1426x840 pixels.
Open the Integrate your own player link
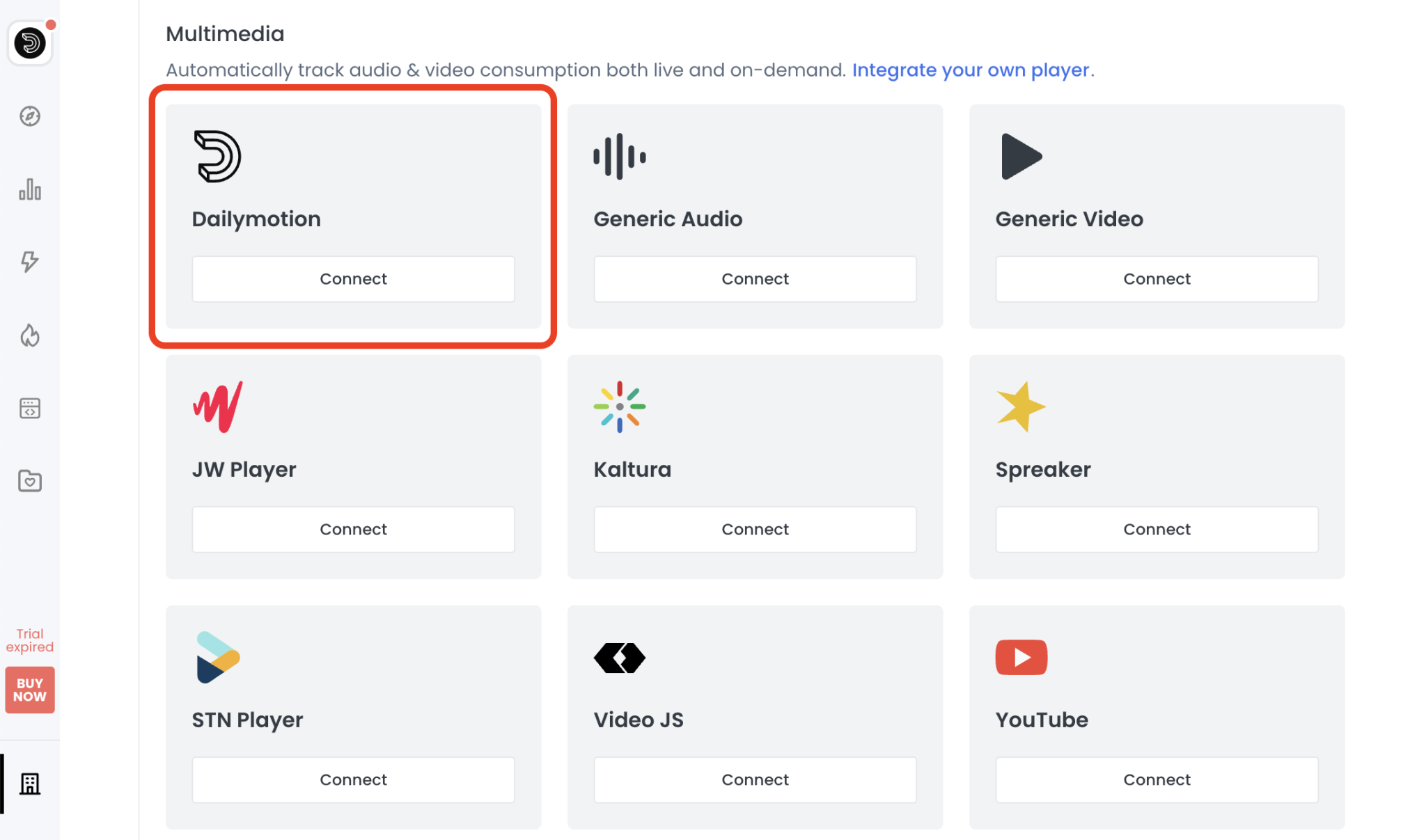pyautogui.click(x=971, y=70)
